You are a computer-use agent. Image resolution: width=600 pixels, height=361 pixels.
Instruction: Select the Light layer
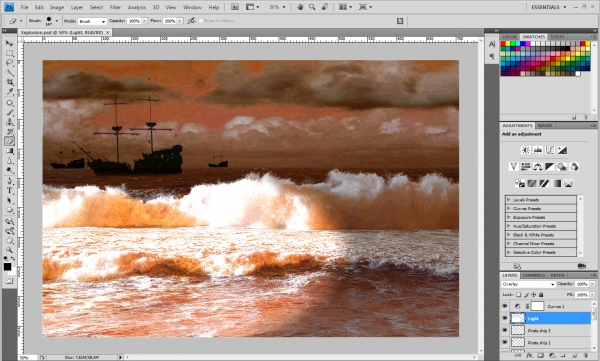point(549,318)
